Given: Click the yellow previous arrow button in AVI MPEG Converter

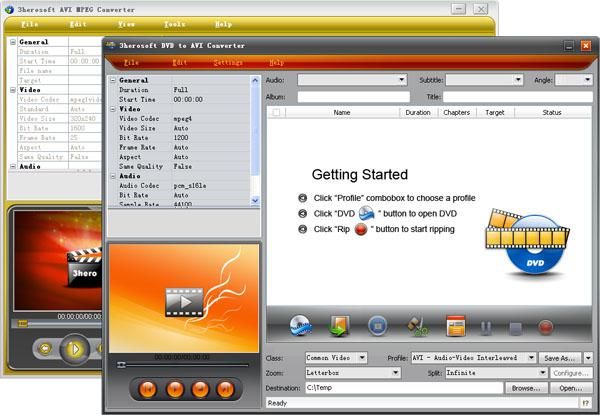Looking at the screenshot, I should tap(45, 348).
